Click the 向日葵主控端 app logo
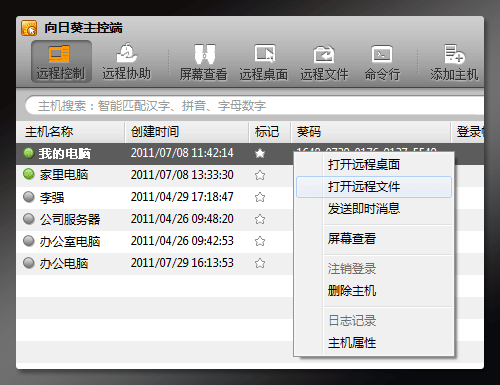Image resolution: width=500 pixels, height=385 pixels. tap(29, 28)
